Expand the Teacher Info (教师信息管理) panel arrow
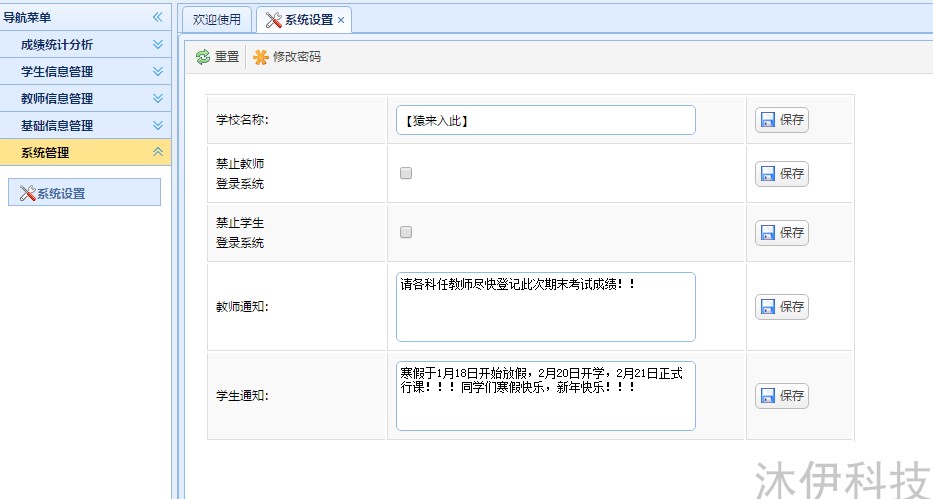The image size is (933, 499). 157,98
